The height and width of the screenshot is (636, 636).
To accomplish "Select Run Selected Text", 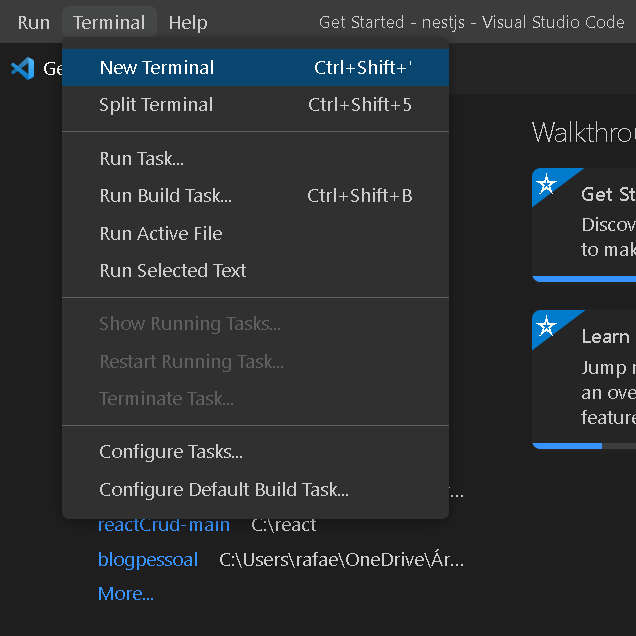I will tap(173, 271).
